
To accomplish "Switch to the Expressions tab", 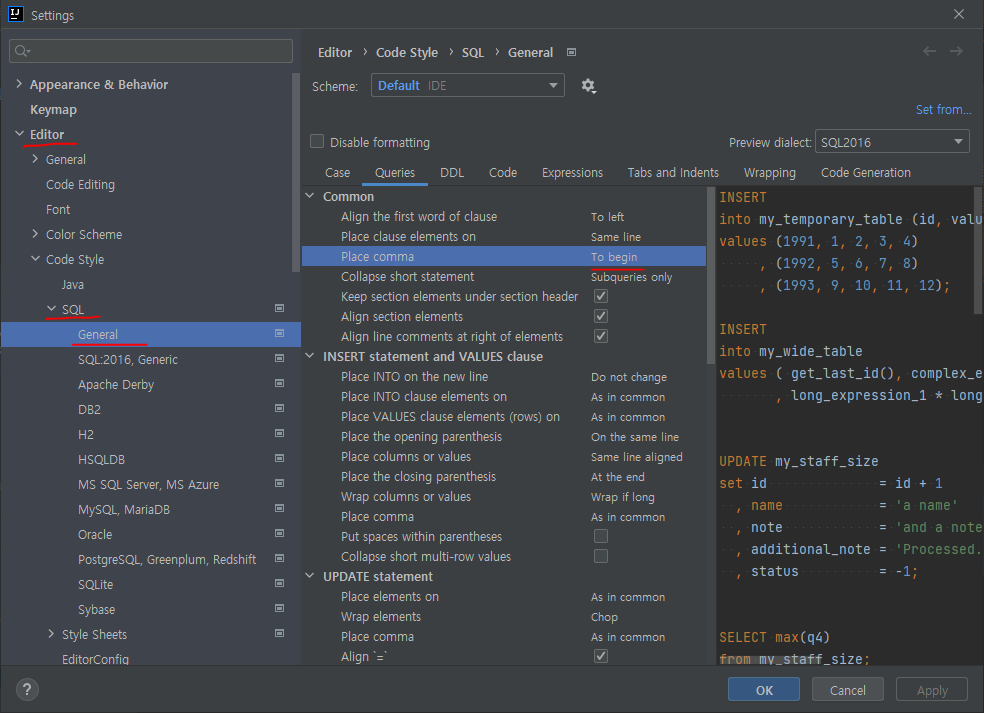I will [x=572, y=173].
